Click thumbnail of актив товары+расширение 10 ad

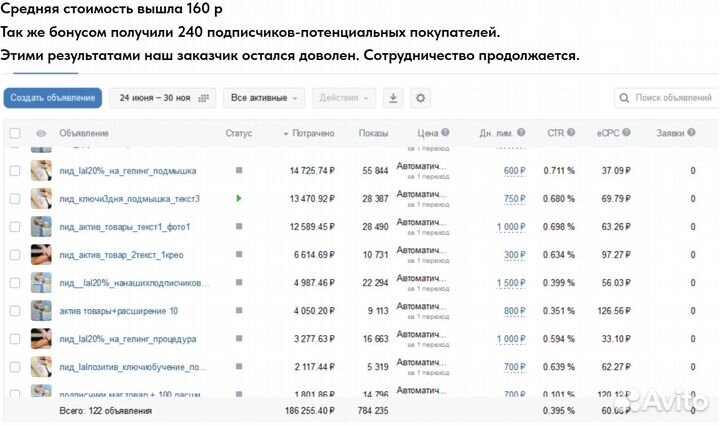tap(41, 310)
